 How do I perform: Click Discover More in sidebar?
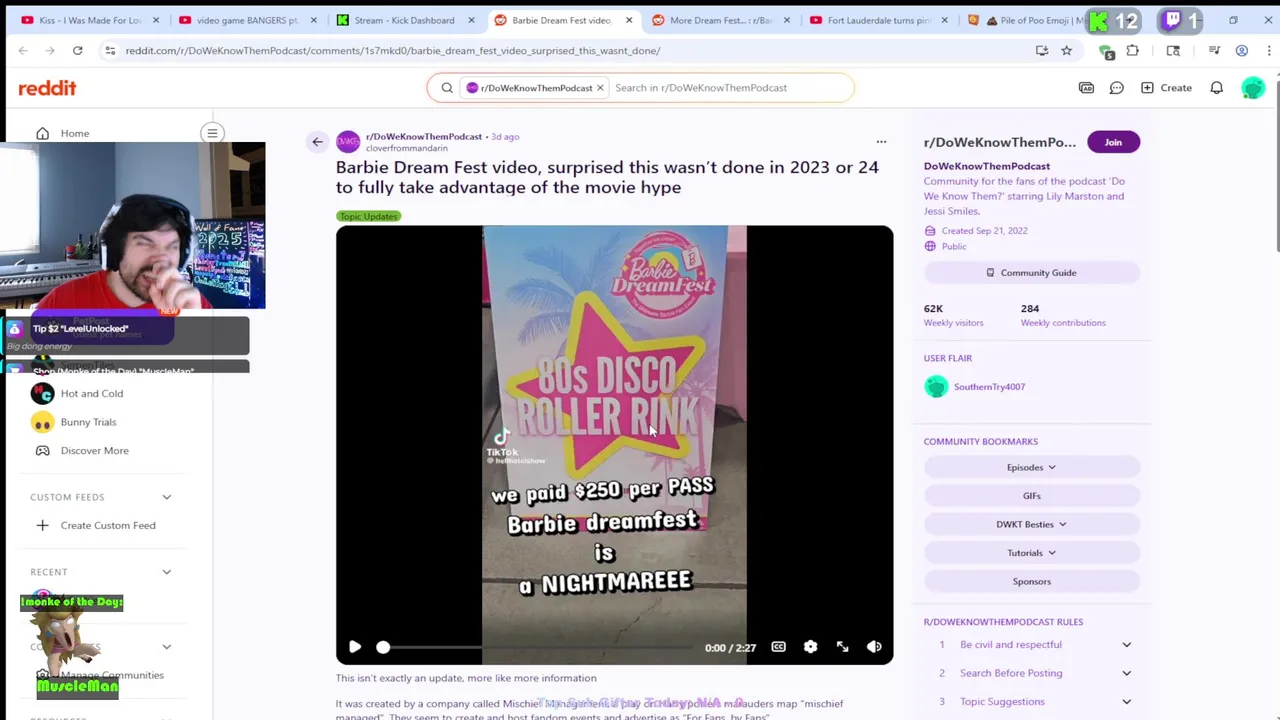tap(94, 450)
